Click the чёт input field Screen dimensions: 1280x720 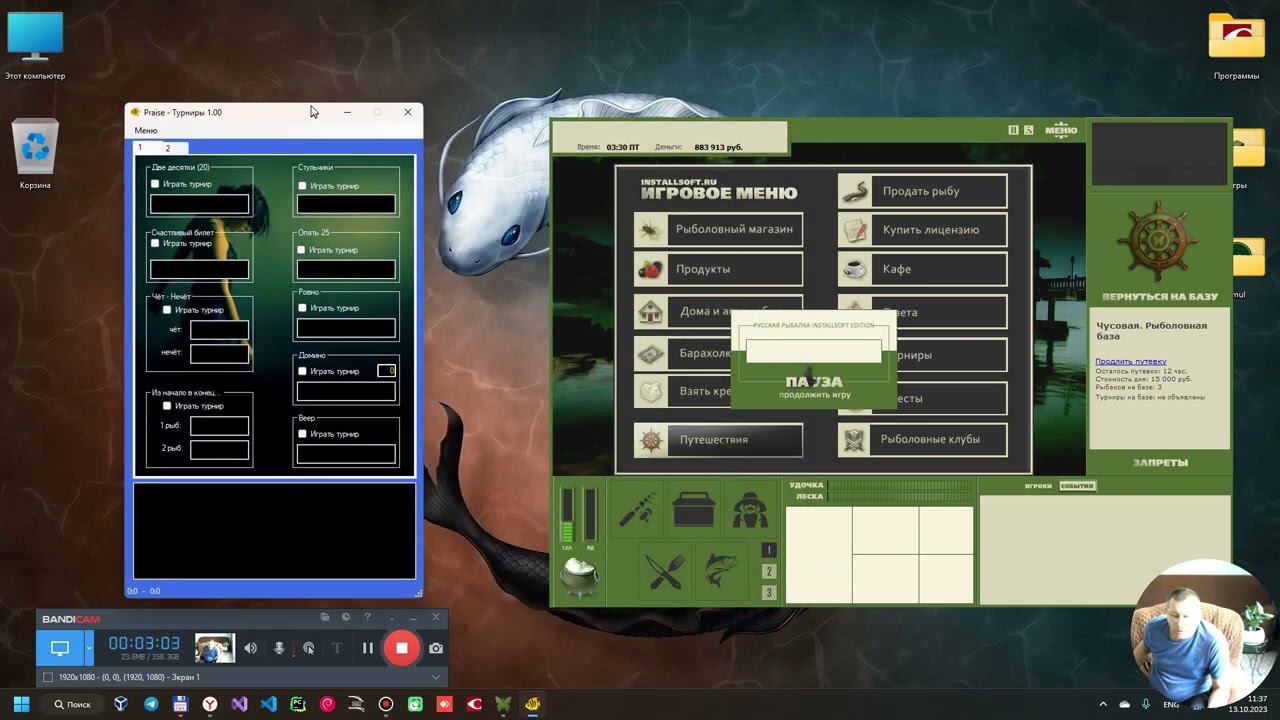[x=219, y=329]
